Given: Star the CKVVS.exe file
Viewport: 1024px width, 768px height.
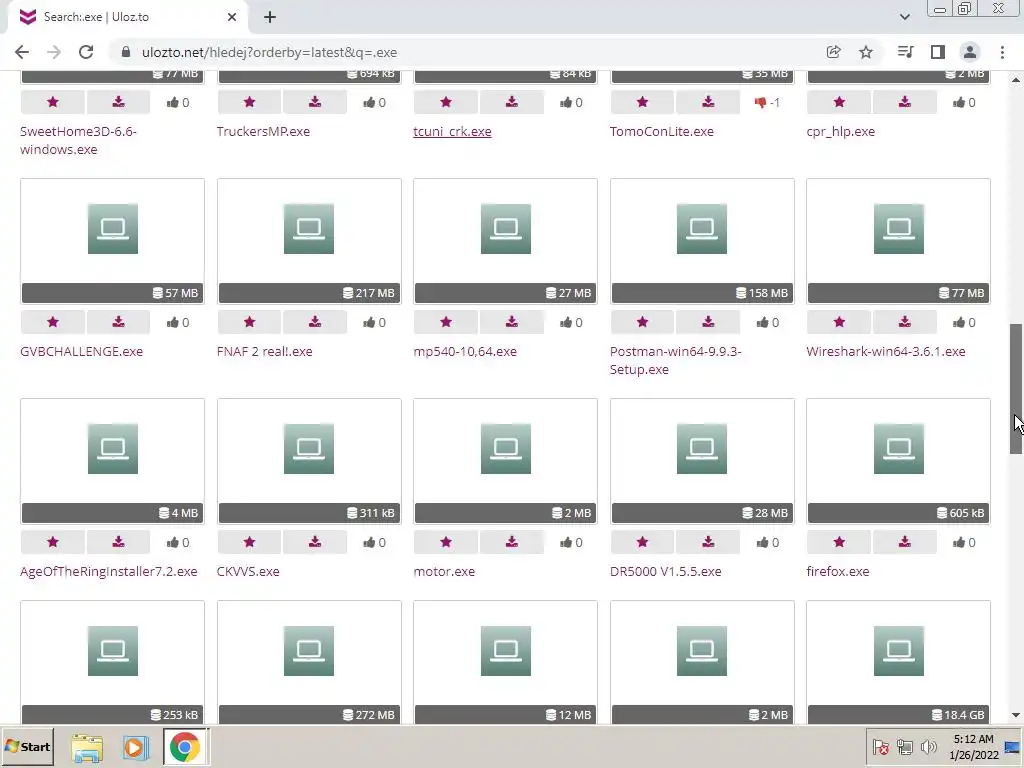Looking at the screenshot, I should [x=249, y=542].
